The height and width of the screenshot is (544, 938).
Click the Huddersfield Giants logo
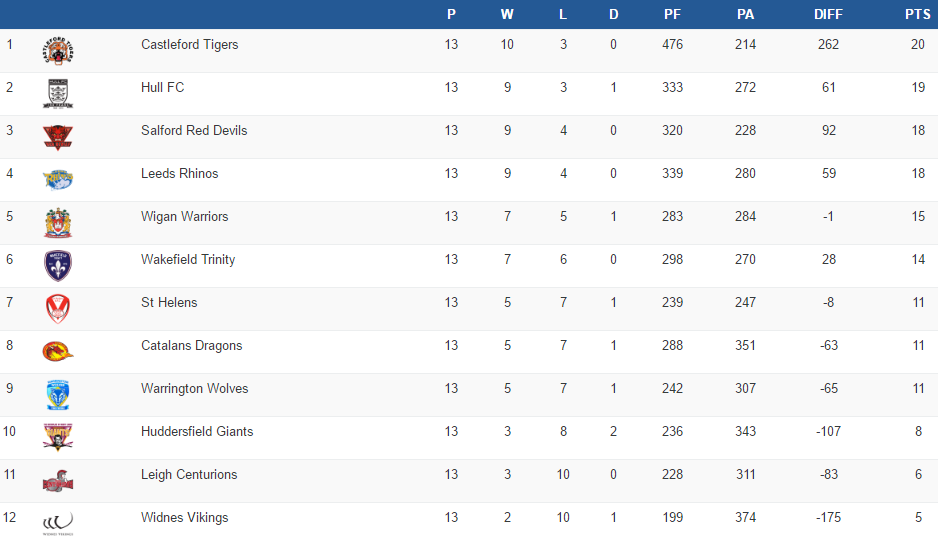(x=58, y=437)
